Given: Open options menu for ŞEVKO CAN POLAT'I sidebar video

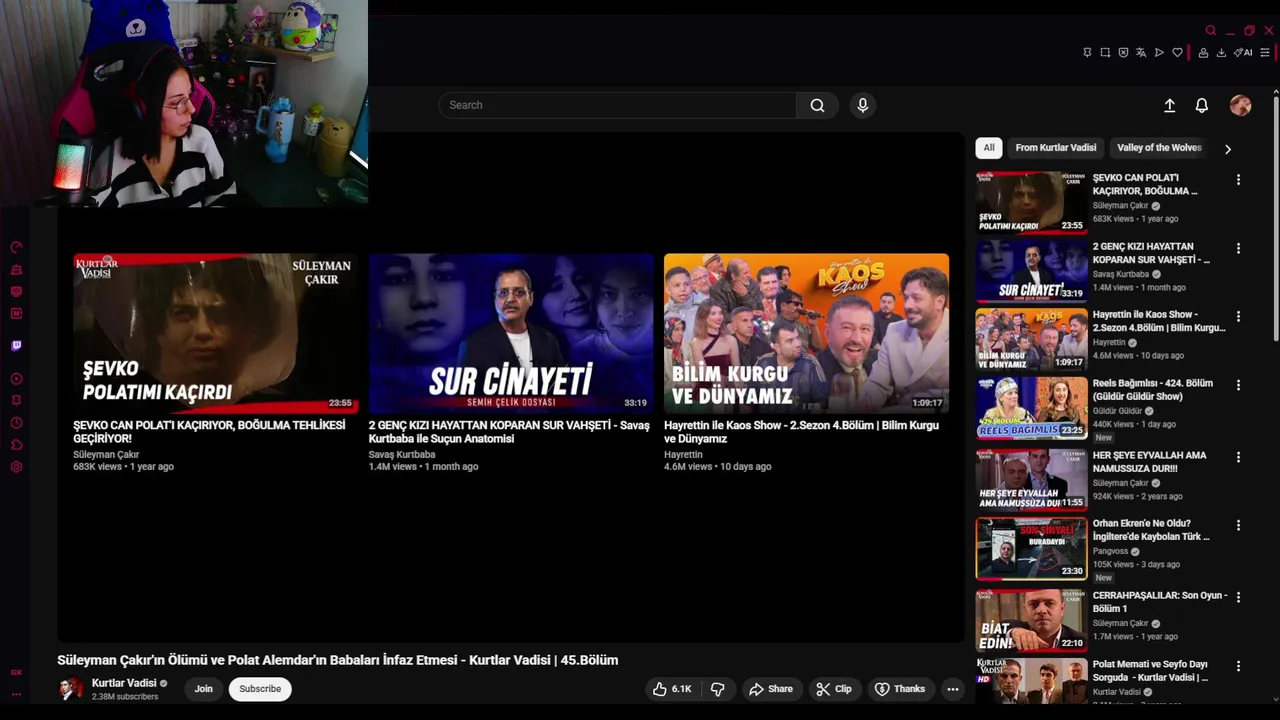Looking at the screenshot, I should point(1238,180).
